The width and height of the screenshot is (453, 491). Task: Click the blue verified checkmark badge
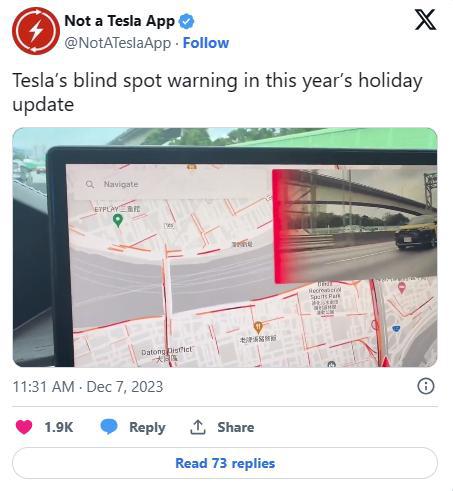click(x=186, y=22)
